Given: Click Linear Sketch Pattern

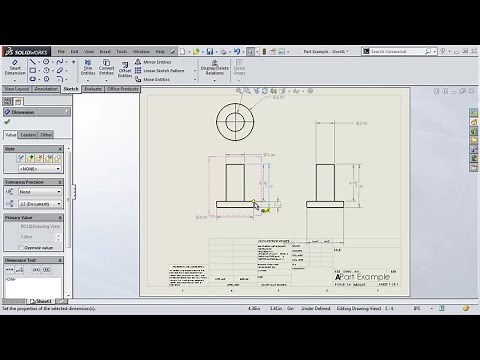Looking at the screenshot, I should [x=160, y=71].
